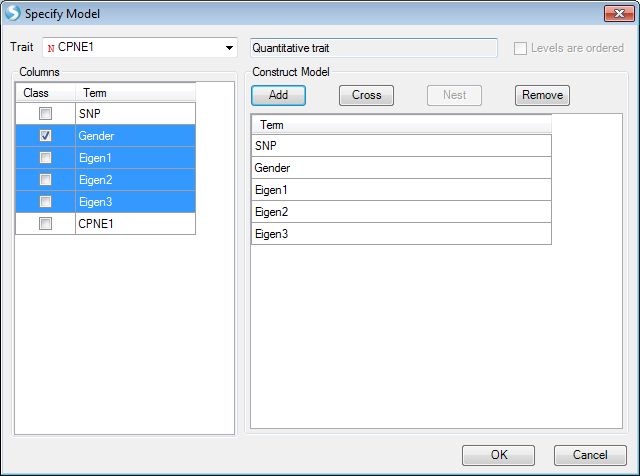Click the Levels are ordered checkbox
This screenshot has height=476, width=640.
(520, 48)
